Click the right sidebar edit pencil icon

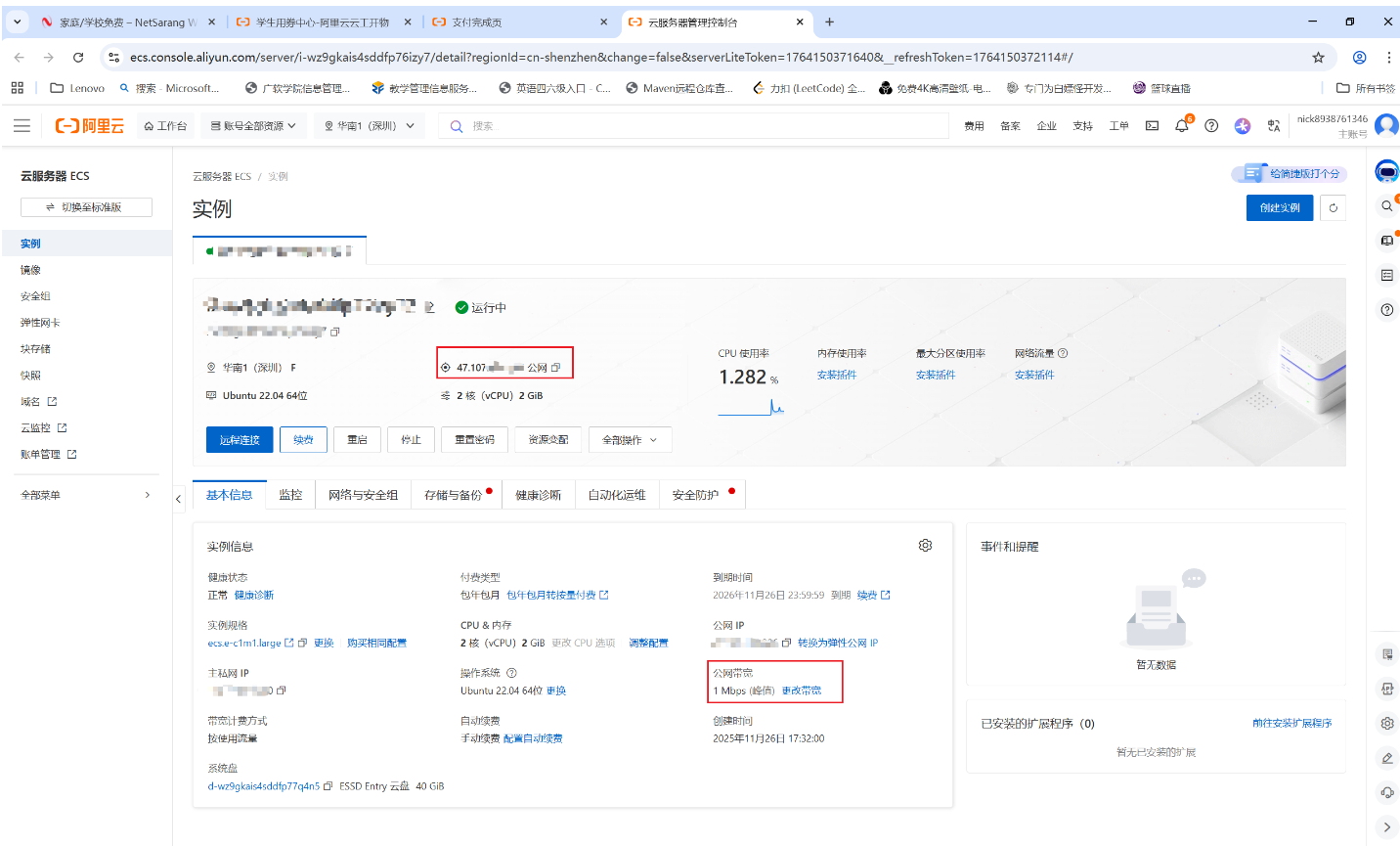pyautogui.click(x=1386, y=758)
